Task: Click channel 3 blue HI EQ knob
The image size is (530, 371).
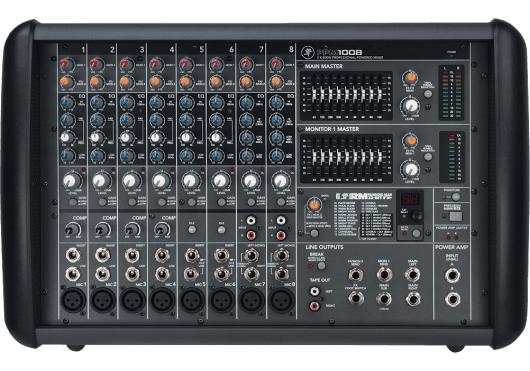Action: pos(126,102)
